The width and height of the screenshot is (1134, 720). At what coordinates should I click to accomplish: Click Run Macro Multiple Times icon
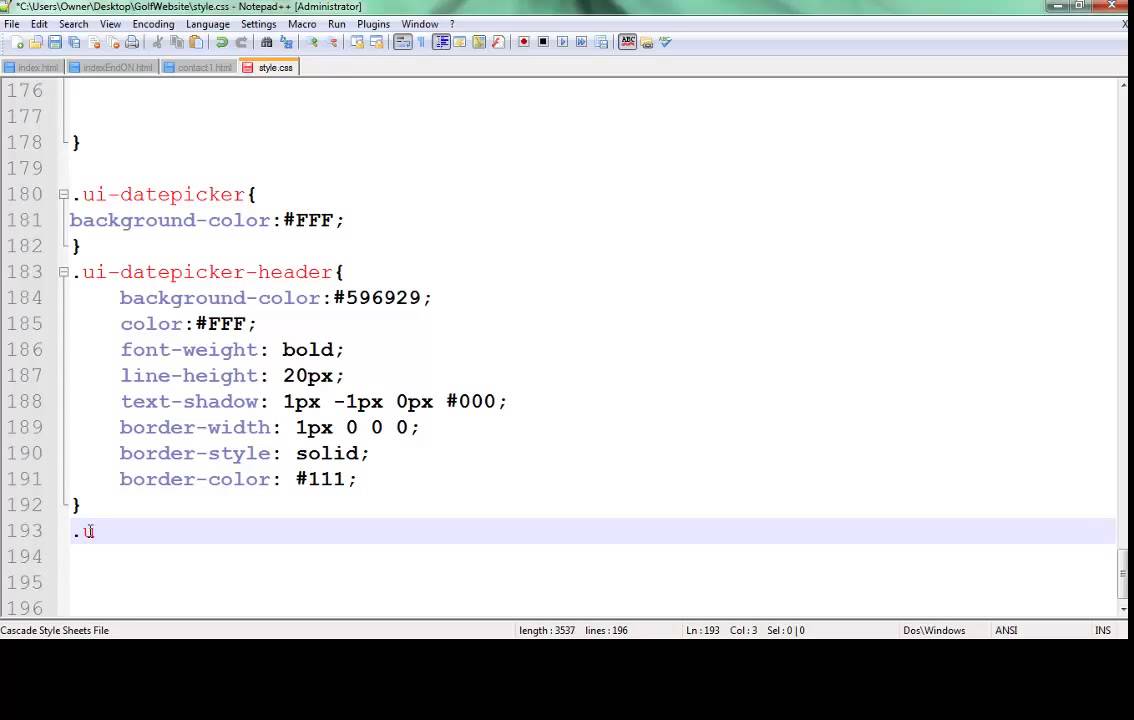coord(581,43)
